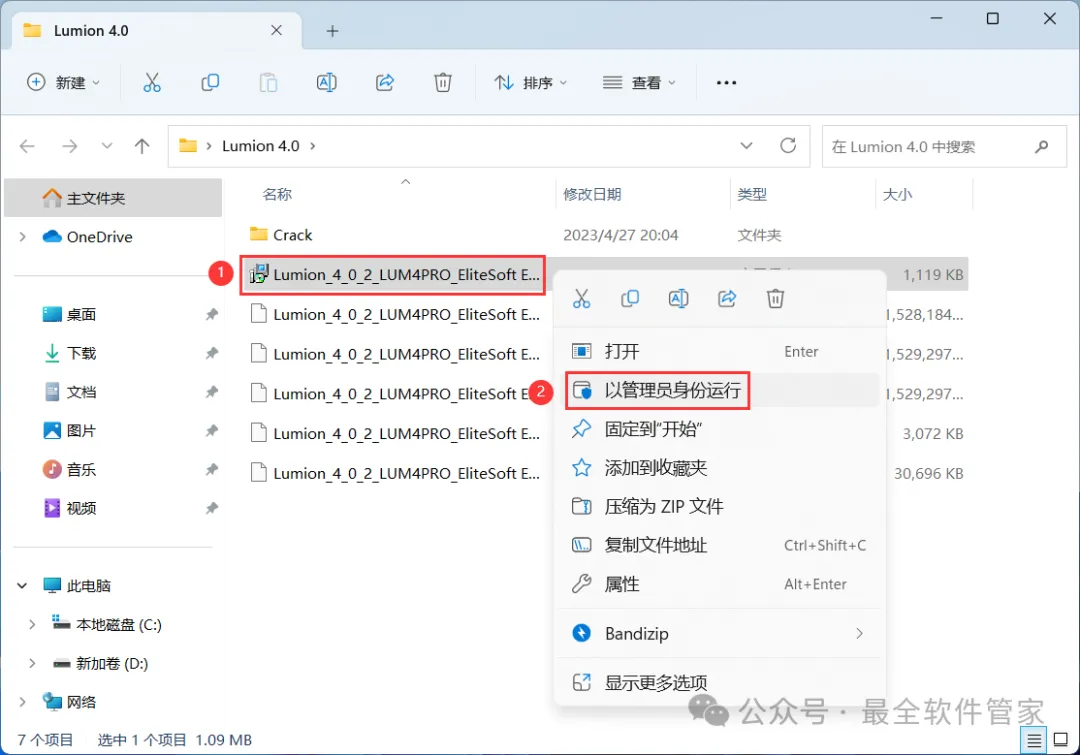Open 桌面 in the sidebar
The height and width of the screenshot is (755, 1080).
click(x=81, y=314)
